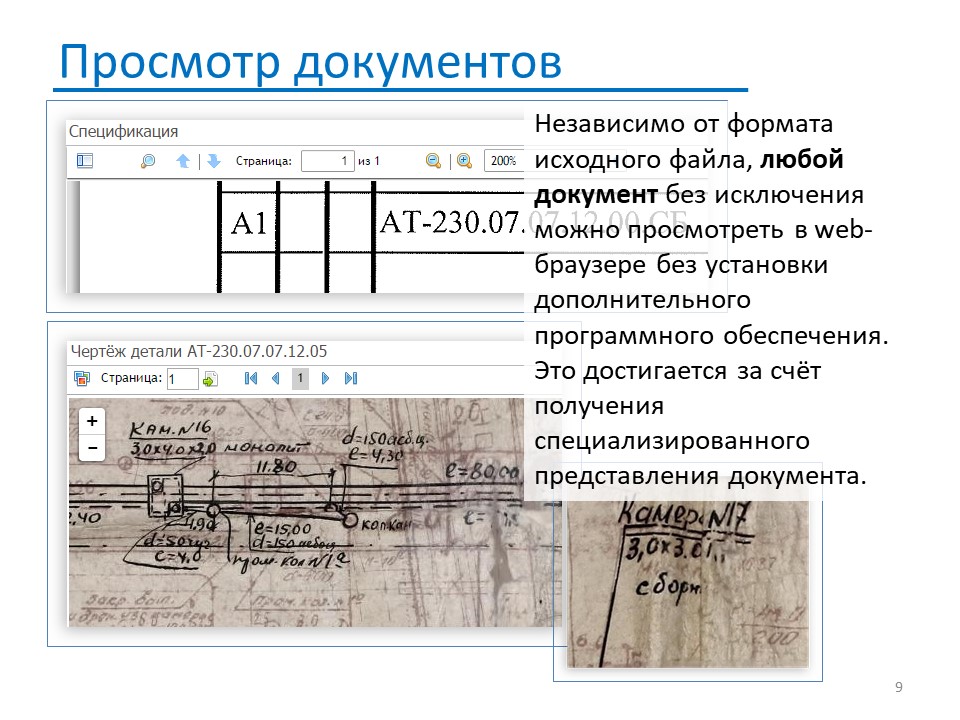Select page 1 button in pager
This screenshot has width=960, height=720.
(x=300, y=378)
